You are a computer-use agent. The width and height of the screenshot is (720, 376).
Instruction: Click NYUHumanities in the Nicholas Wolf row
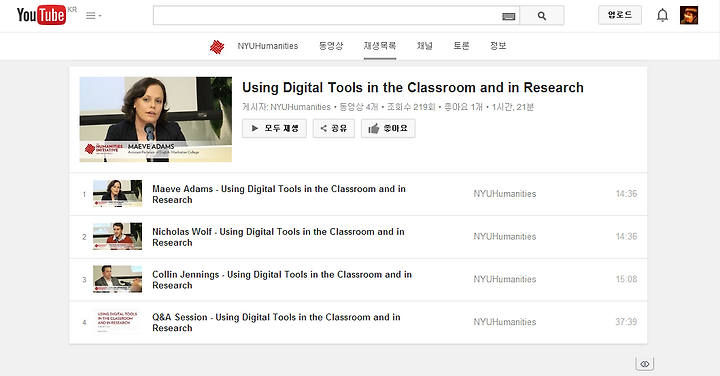(505, 236)
